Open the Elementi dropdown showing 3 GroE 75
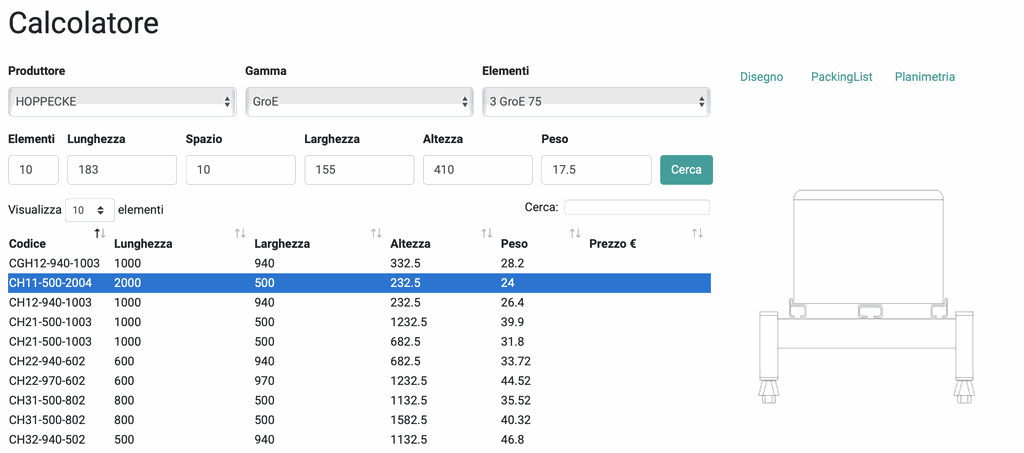1024x453 pixels. [x=596, y=102]
